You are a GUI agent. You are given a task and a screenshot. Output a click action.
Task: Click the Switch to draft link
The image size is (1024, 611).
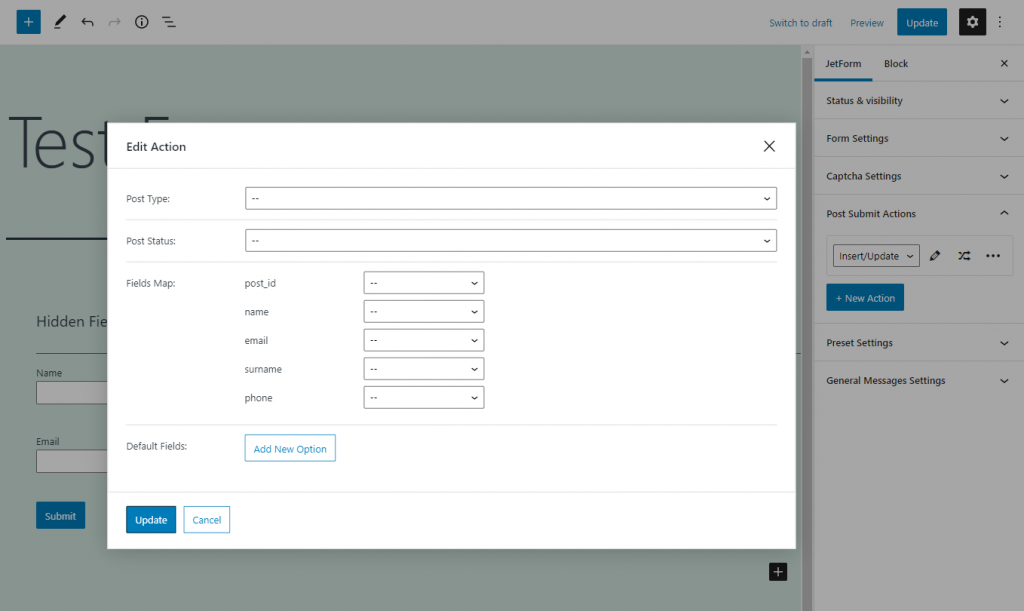point(800,23)
